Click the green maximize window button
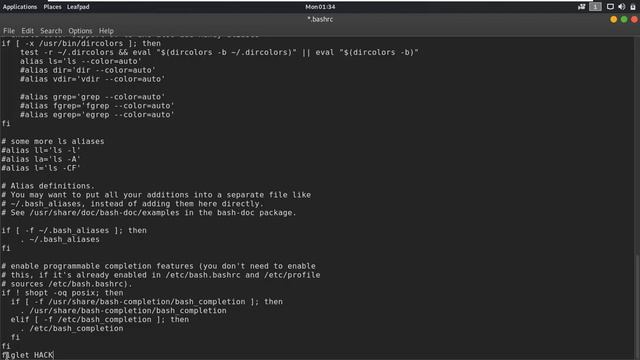This screenshot has height=360, width=640. pyautogui.click(x=624, y=19)
